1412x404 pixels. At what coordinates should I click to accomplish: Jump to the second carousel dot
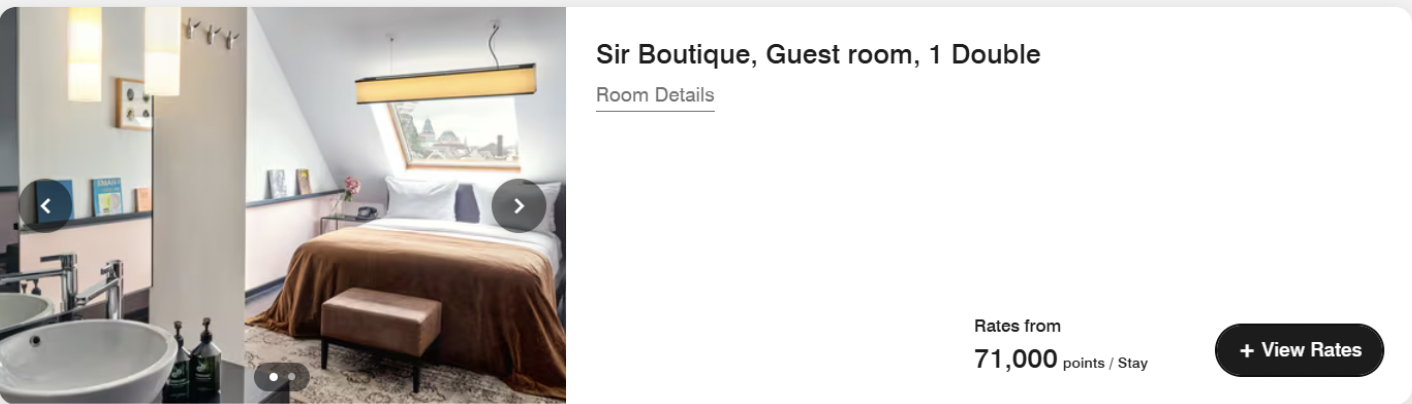point(292,377)
